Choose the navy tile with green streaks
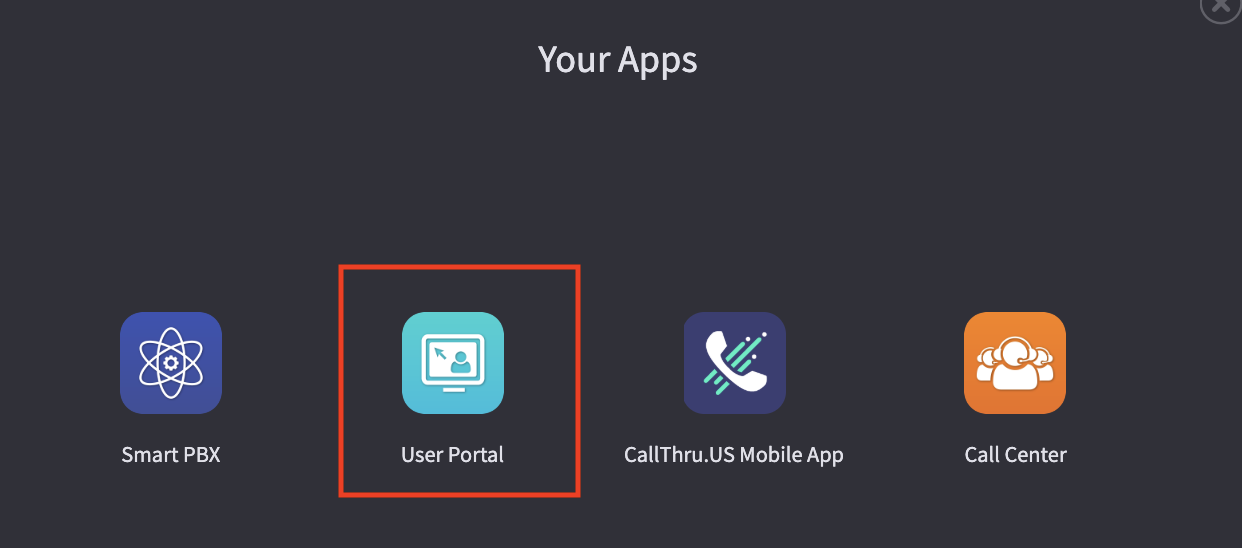 [x=735, y=363]
